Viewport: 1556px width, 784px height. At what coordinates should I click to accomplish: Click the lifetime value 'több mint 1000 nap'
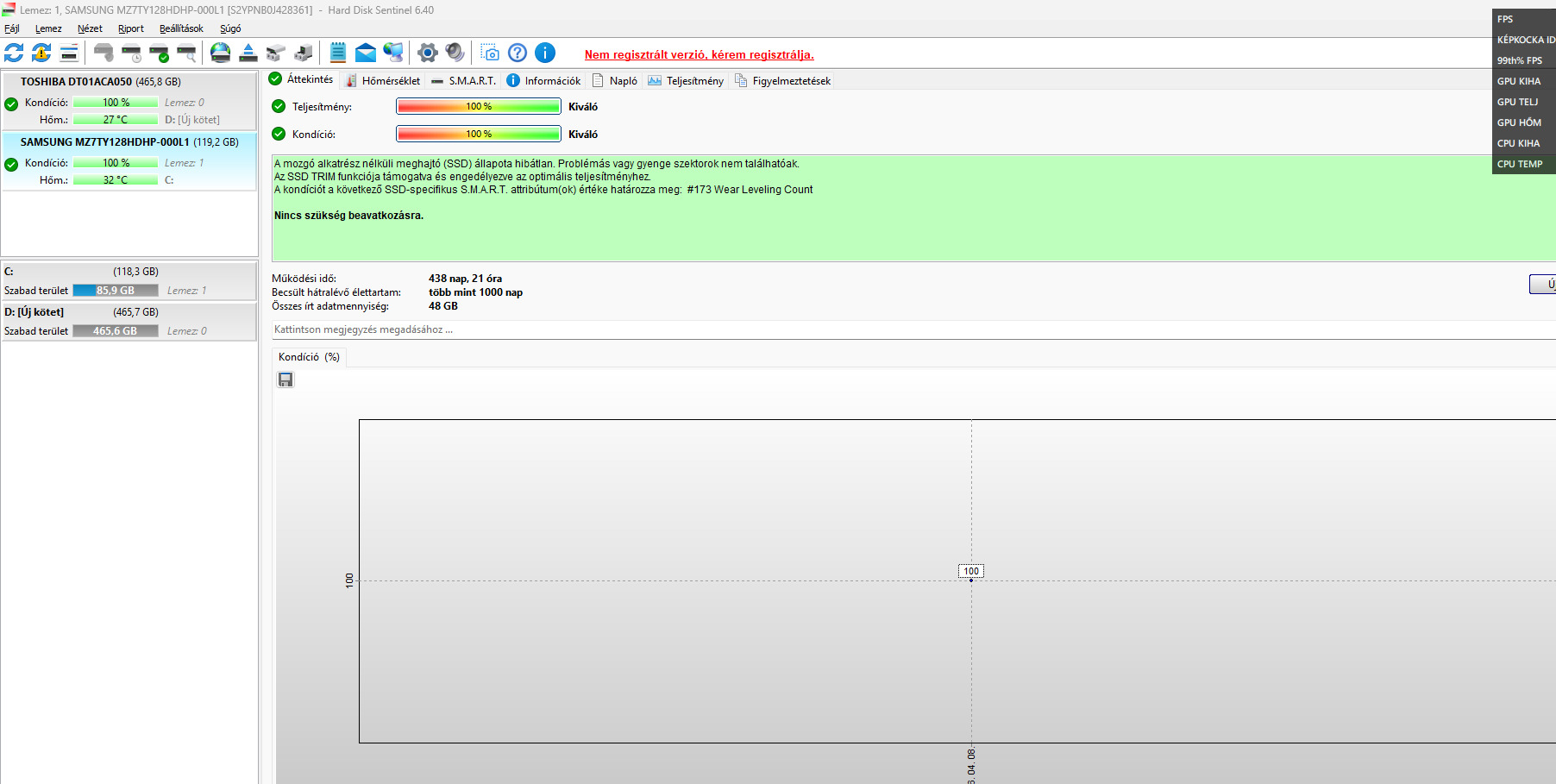tap(475, 292)
